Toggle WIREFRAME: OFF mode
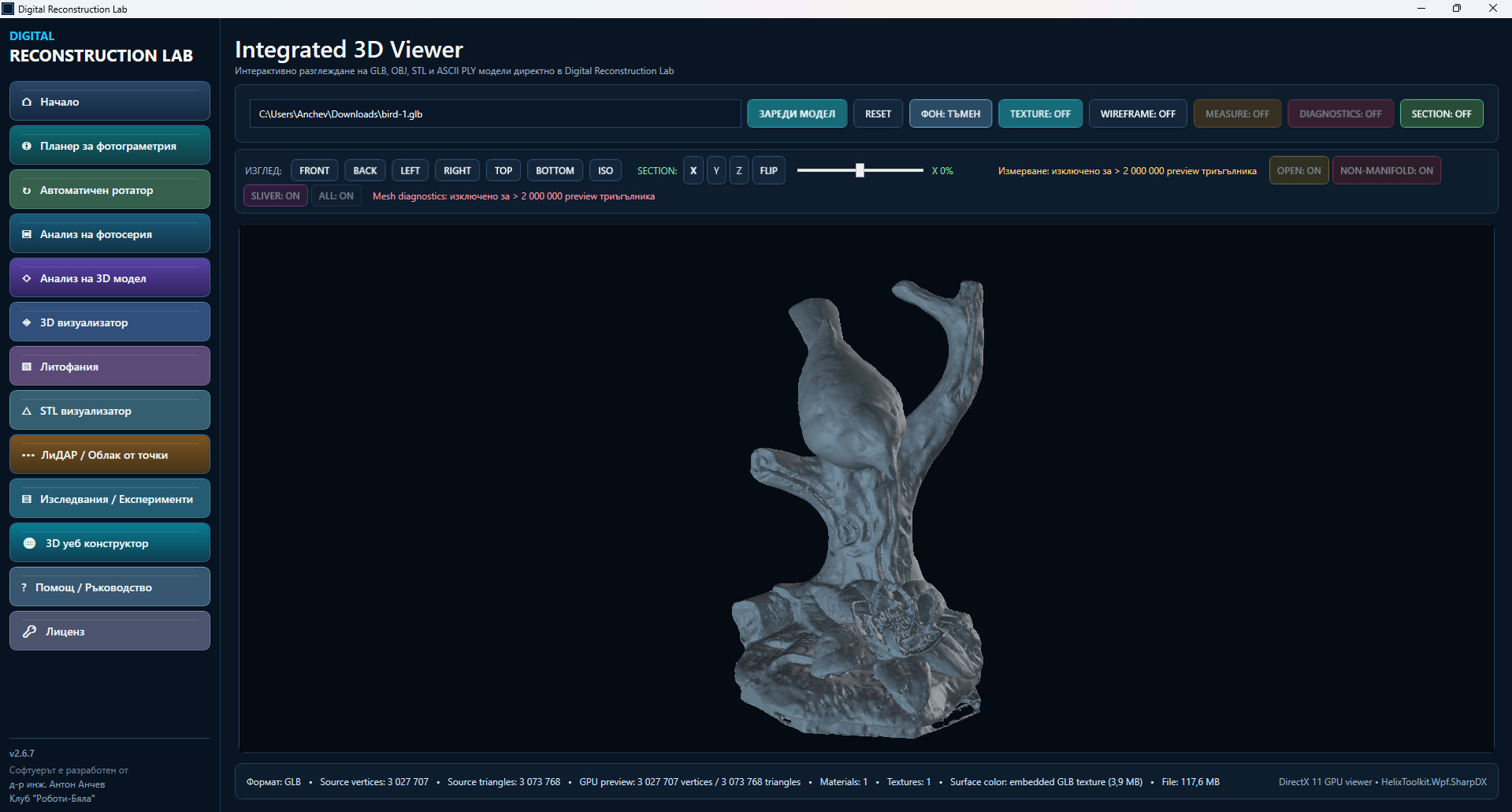 [x=1138, y=114]
